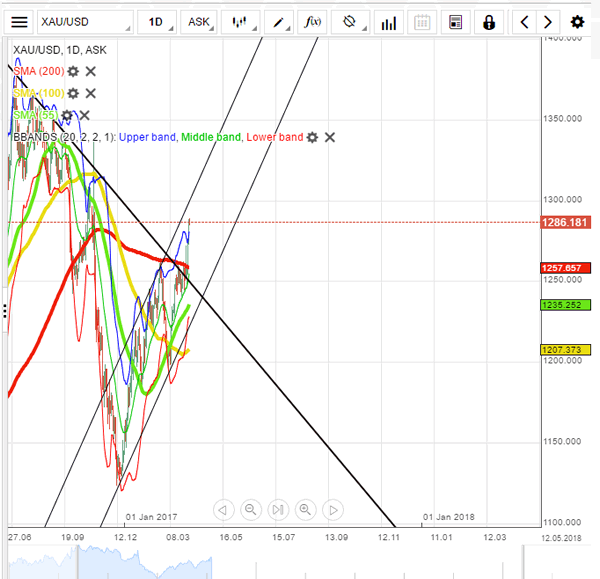Open the hamburger main menu
600x579 pixels.
[19, 22]
